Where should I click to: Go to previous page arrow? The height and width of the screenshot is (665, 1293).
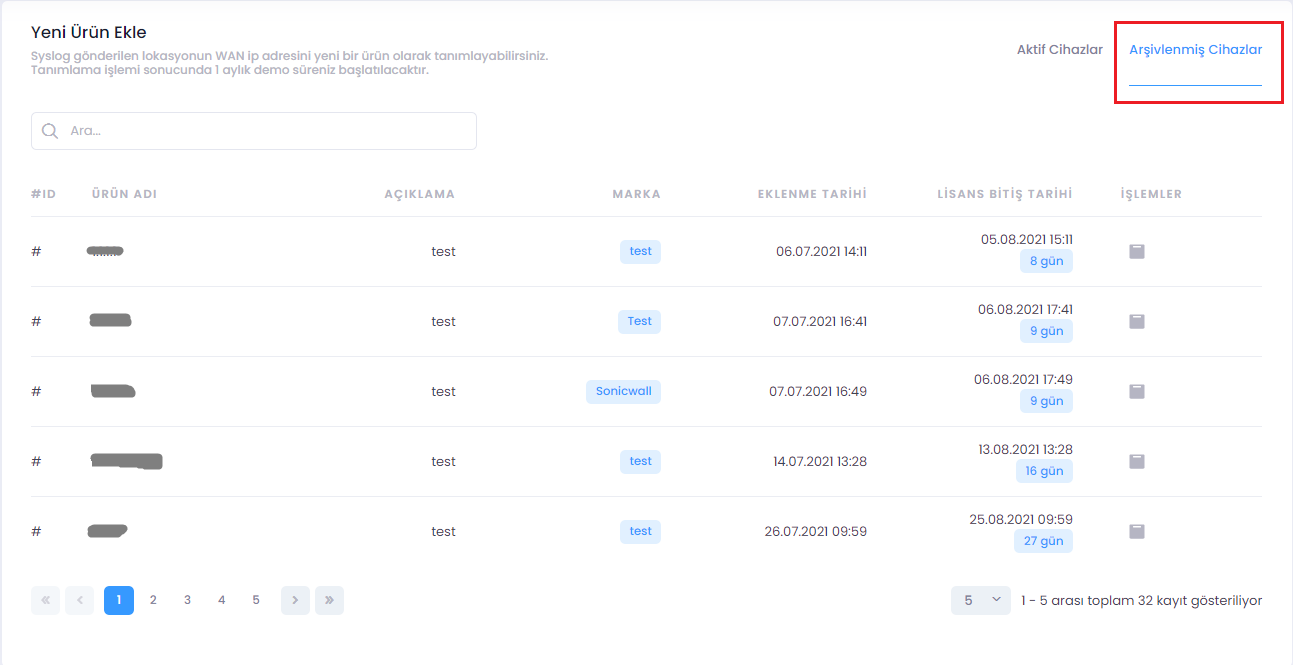(x=80, y=600)
